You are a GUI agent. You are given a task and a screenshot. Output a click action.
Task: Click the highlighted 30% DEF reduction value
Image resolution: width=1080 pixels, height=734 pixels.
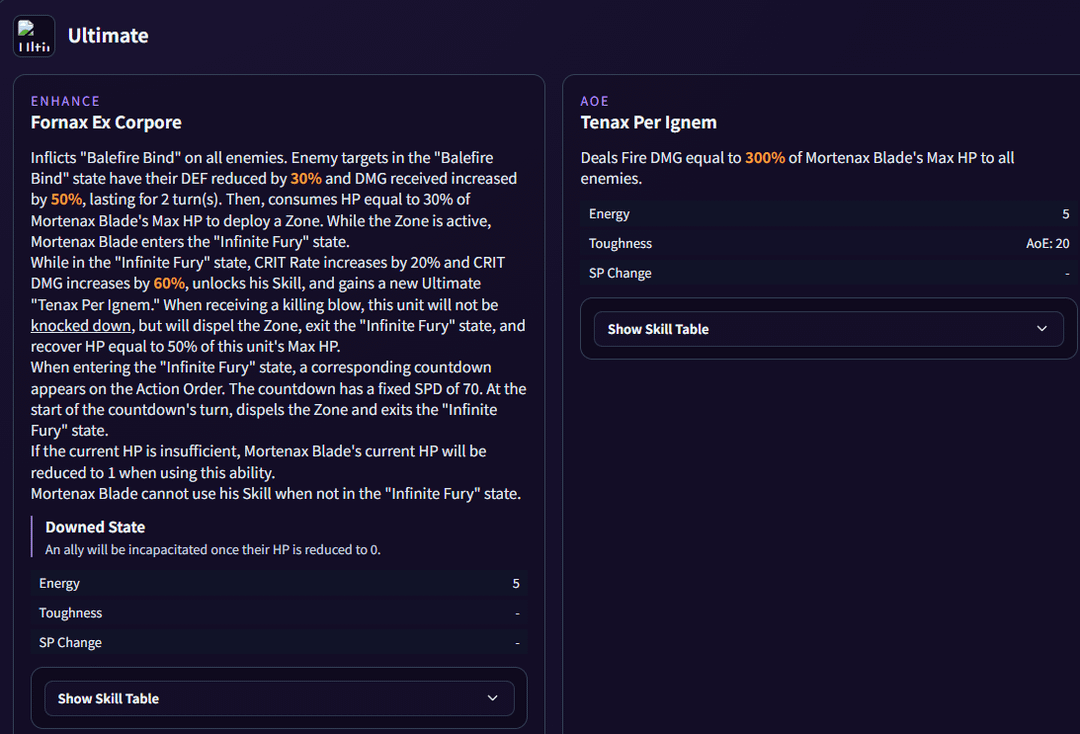(306, 179)
